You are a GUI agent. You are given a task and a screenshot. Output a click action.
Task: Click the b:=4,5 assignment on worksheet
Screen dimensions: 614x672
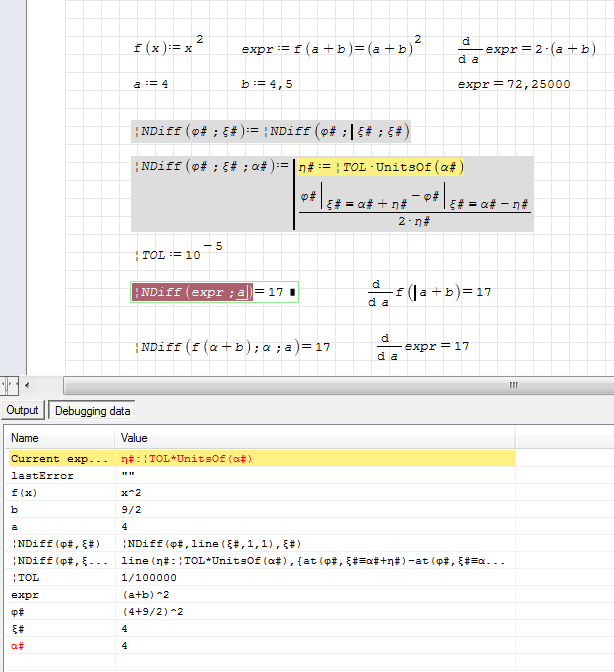click(267, 85)
